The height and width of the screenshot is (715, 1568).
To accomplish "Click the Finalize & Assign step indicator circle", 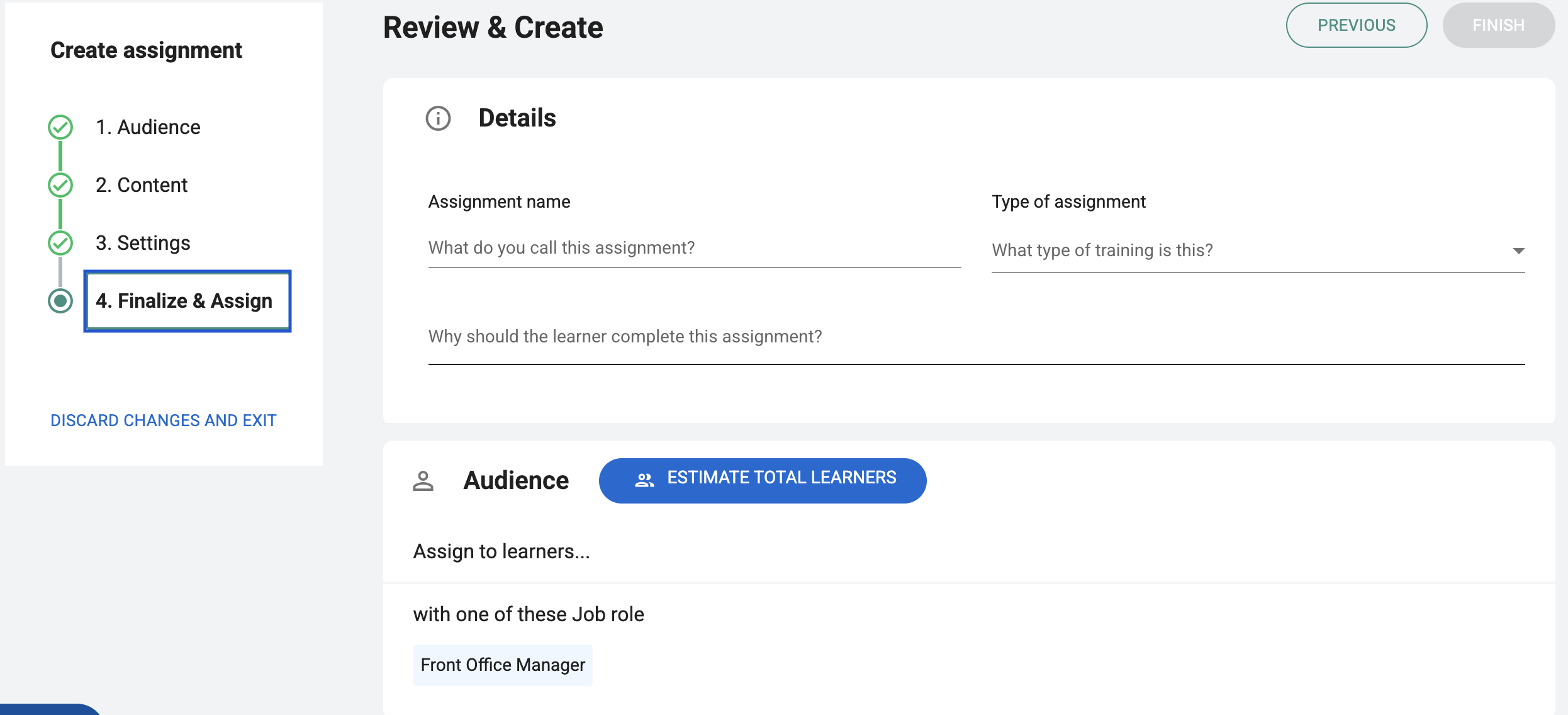I will point(60,301).
